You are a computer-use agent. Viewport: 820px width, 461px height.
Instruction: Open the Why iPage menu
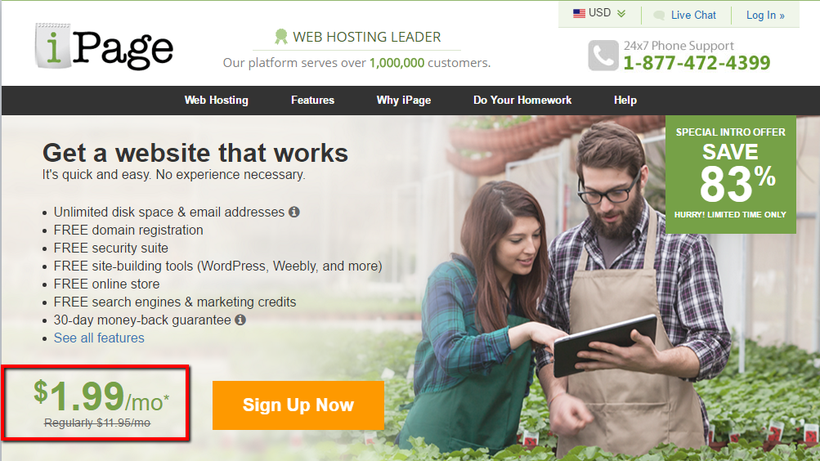pyautogui.click(x=403, y=100)
